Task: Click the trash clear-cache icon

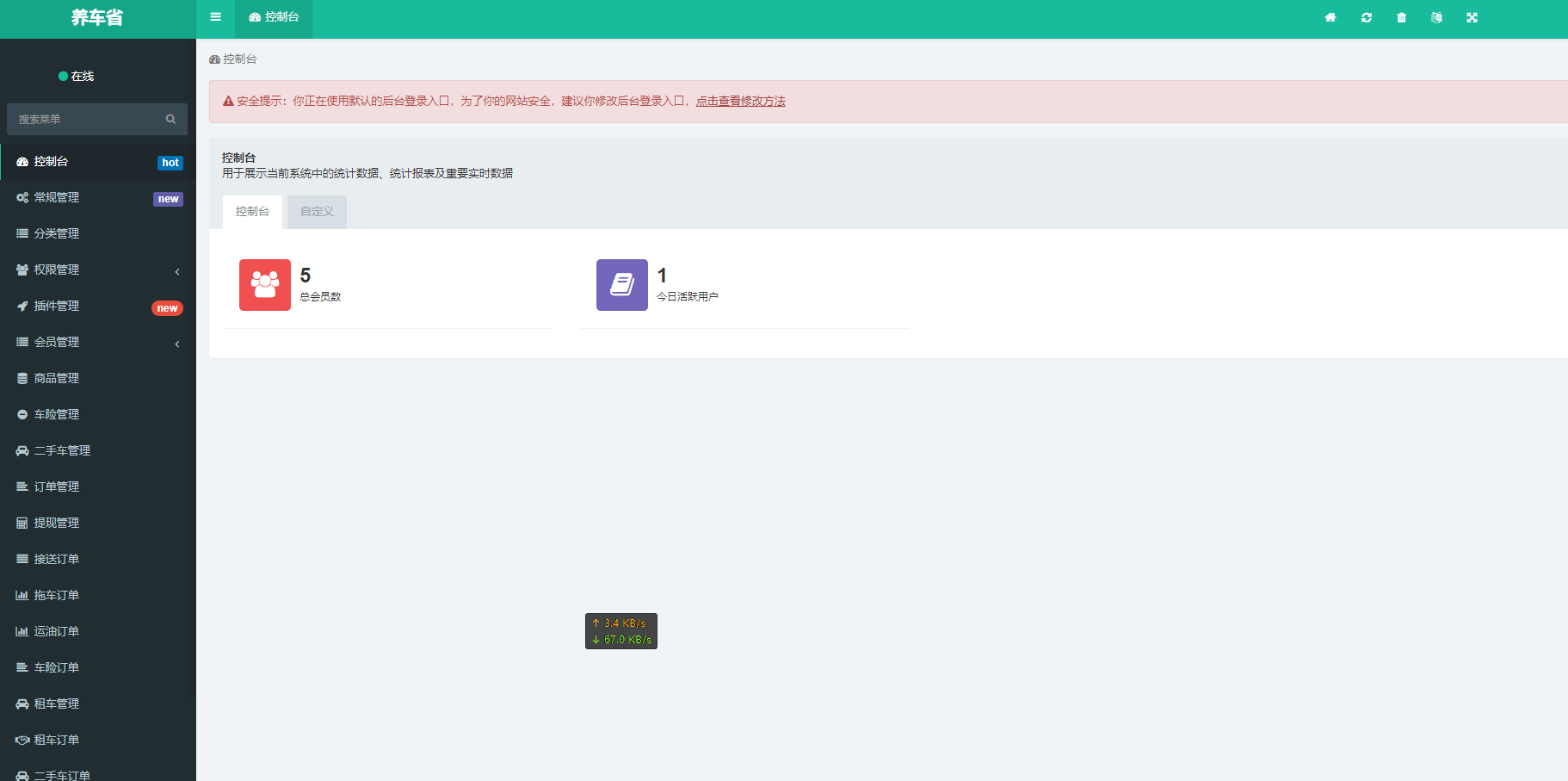Action: [x=1401, y=17]
